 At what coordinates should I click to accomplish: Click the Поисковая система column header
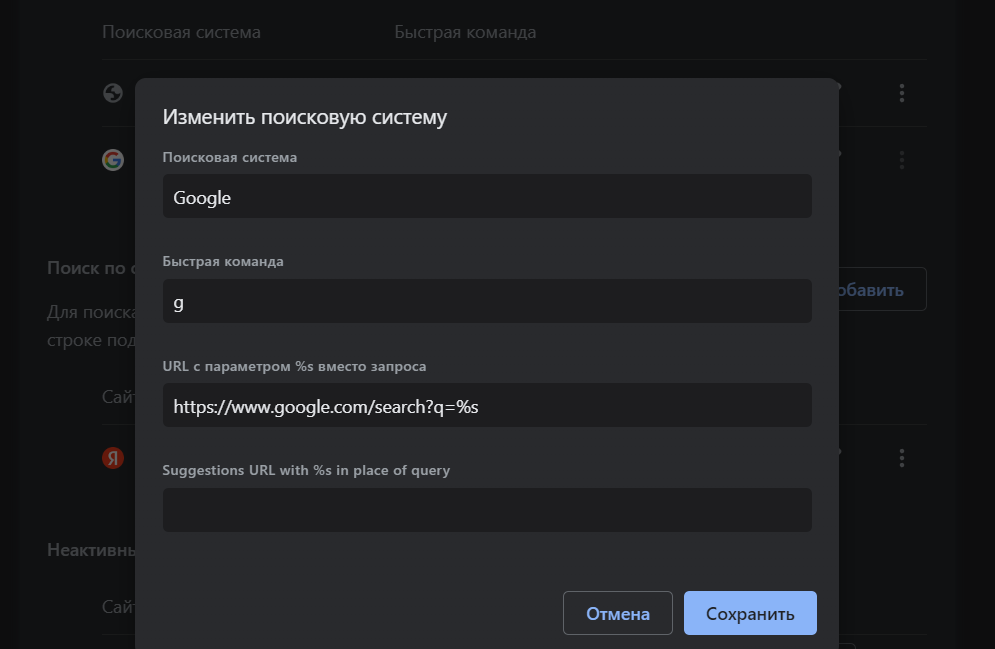pyautogui.click(x=181, y=32)
